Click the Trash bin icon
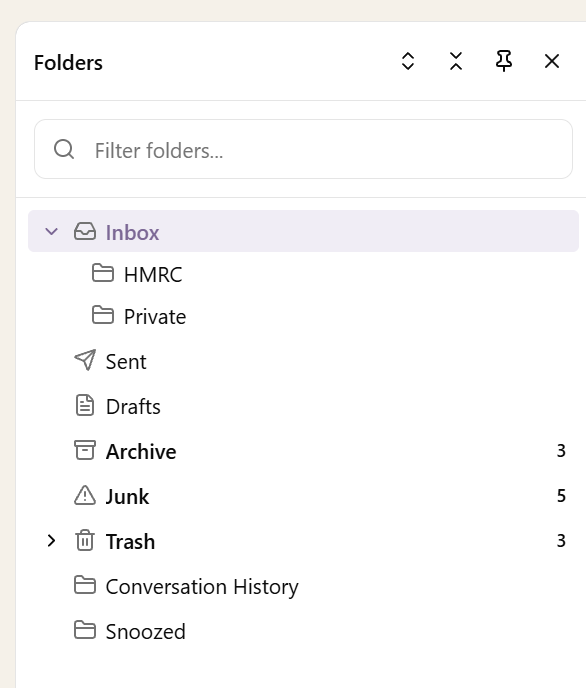This screenshot has width=586, height=688. (85, 540)
